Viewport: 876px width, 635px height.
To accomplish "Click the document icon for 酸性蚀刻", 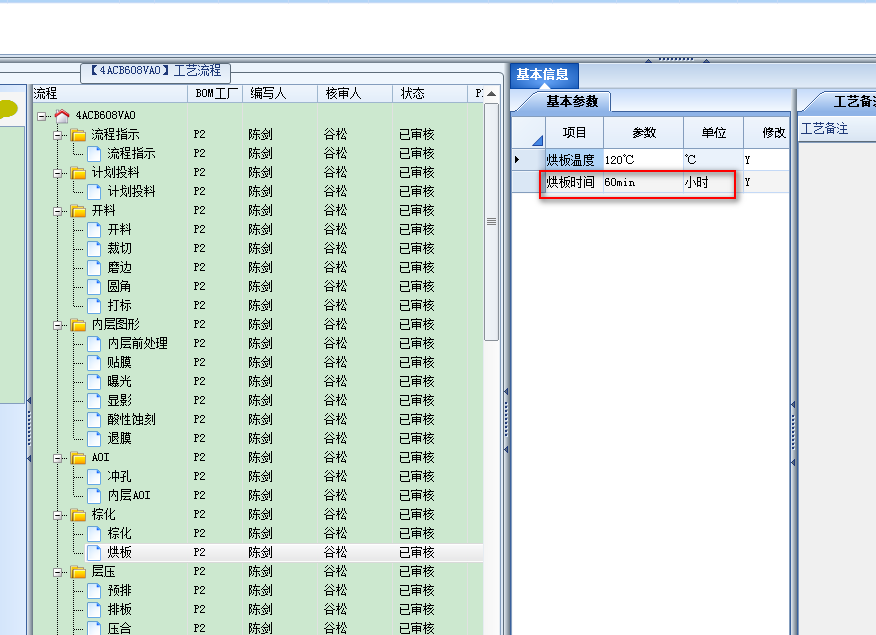I will point(94,419).
